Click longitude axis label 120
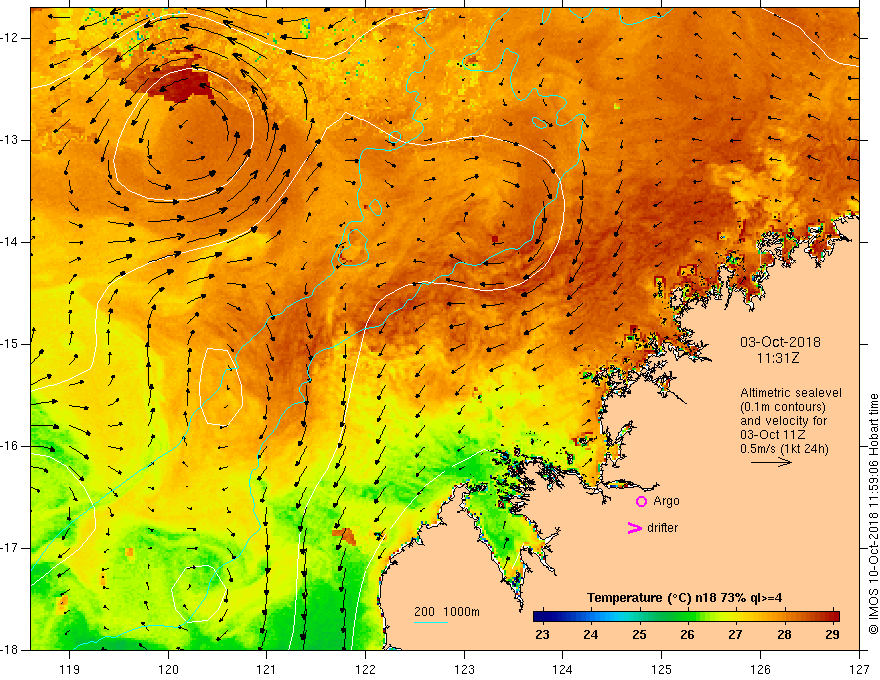 pyautogui.click(x=168, y=669)
